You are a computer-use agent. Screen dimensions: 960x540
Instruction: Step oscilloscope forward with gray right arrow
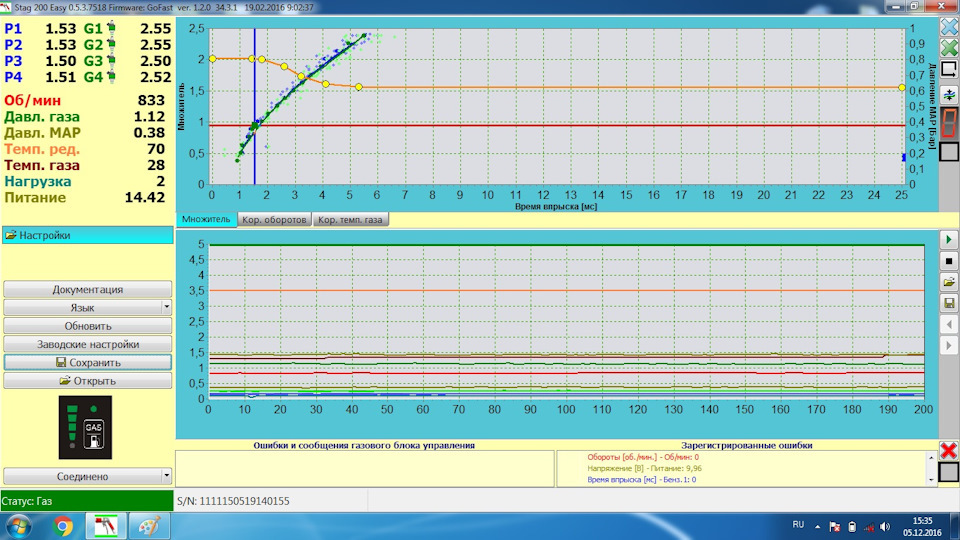click(949, 345)
